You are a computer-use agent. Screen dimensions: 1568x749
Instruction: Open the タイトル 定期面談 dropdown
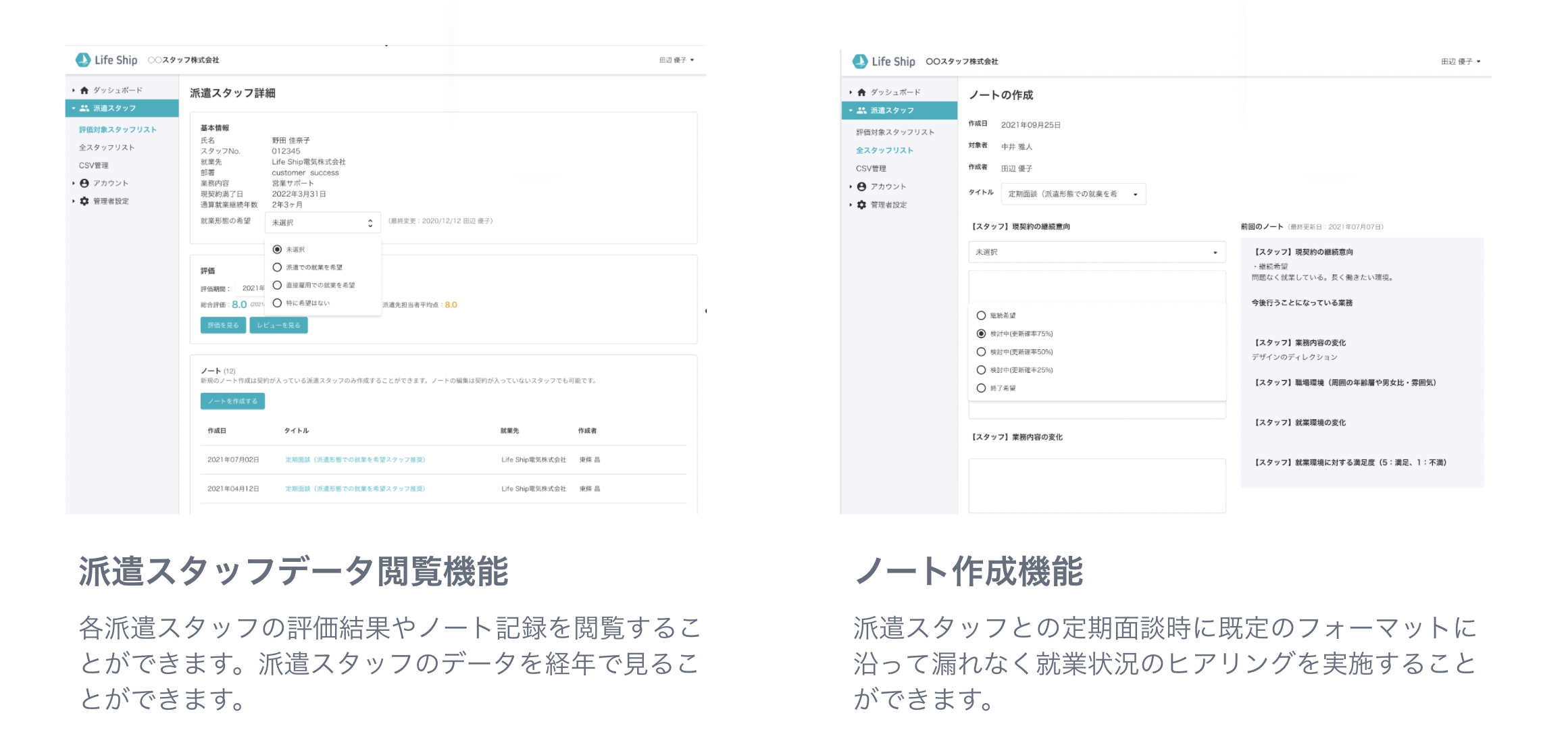tap(1073, 194)
